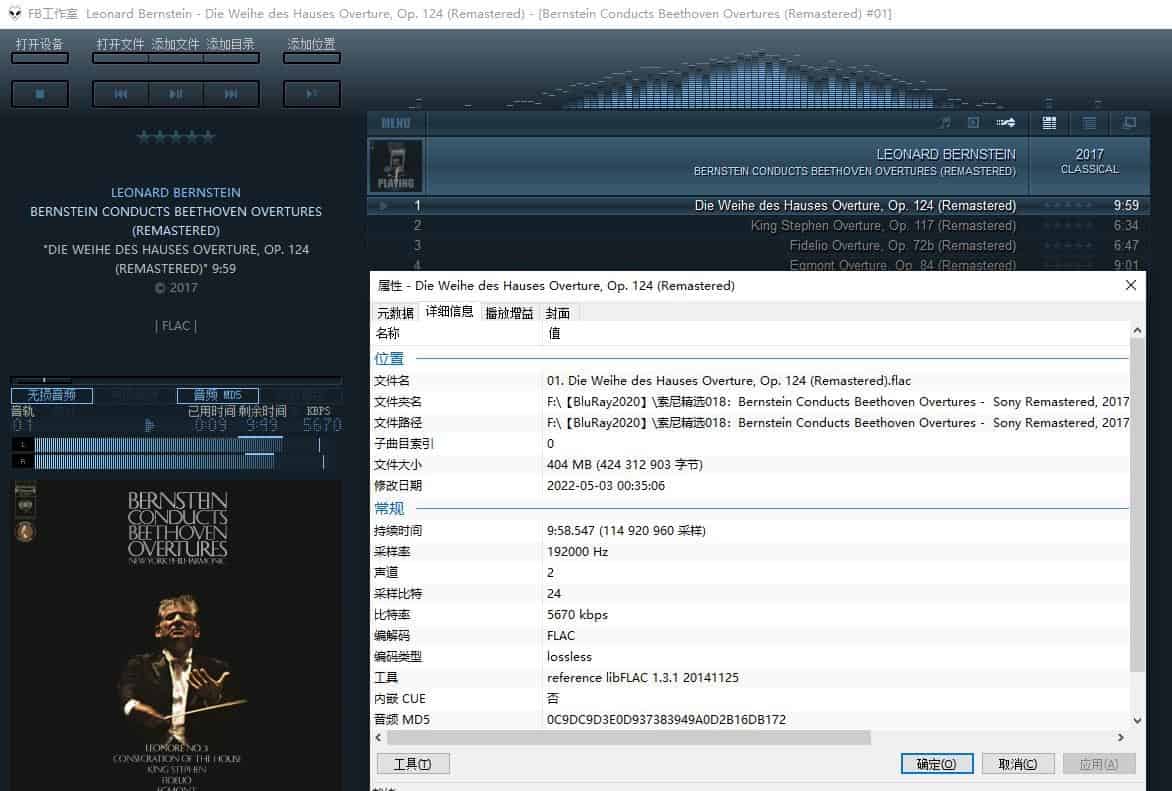Click the left arrow of the horizontal scrollbar
Image resolution: width=1172 pixels, height=791 pixels.
(378, 737)
